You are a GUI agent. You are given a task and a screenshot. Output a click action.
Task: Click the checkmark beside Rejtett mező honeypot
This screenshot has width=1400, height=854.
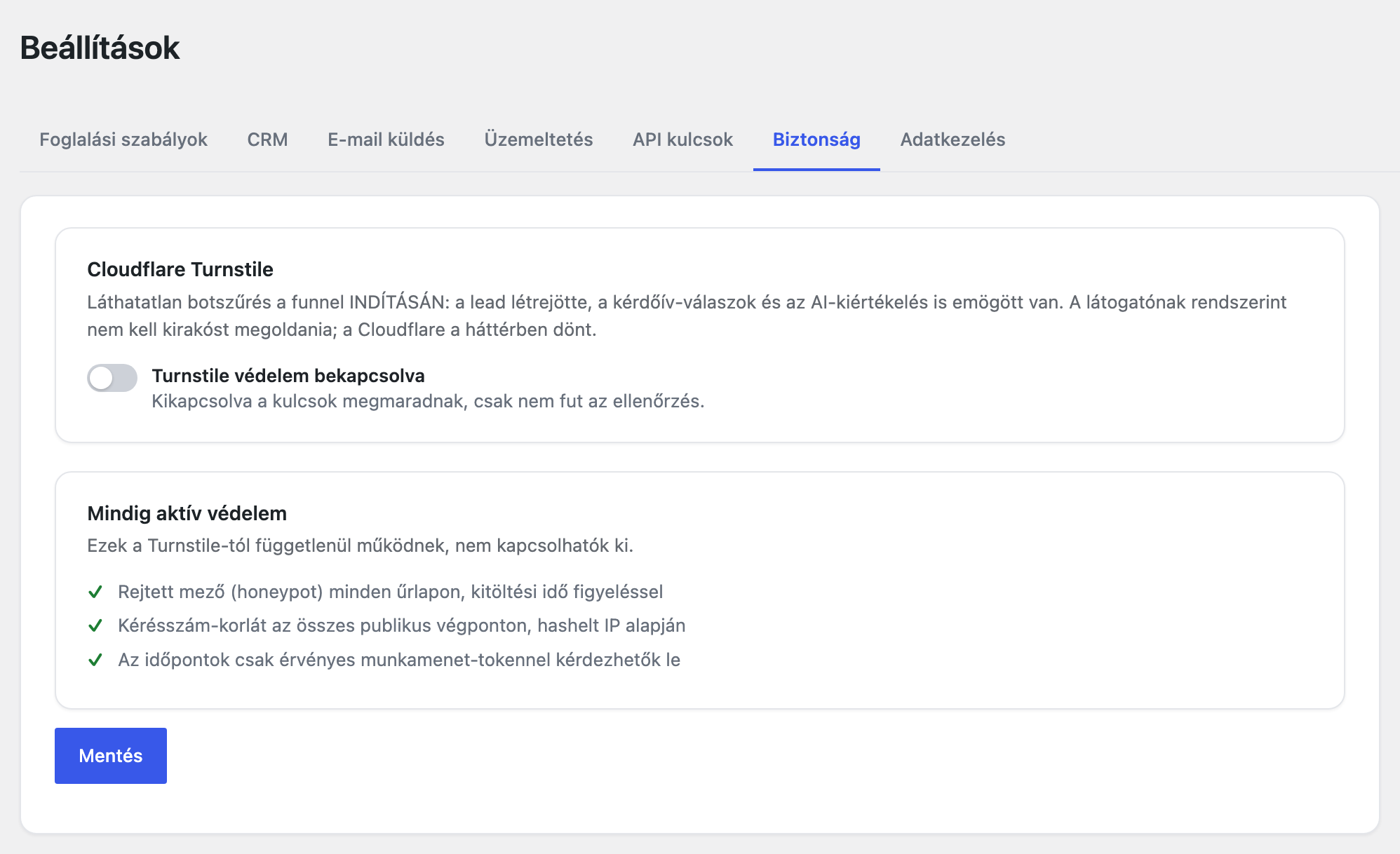coord(95,592)
